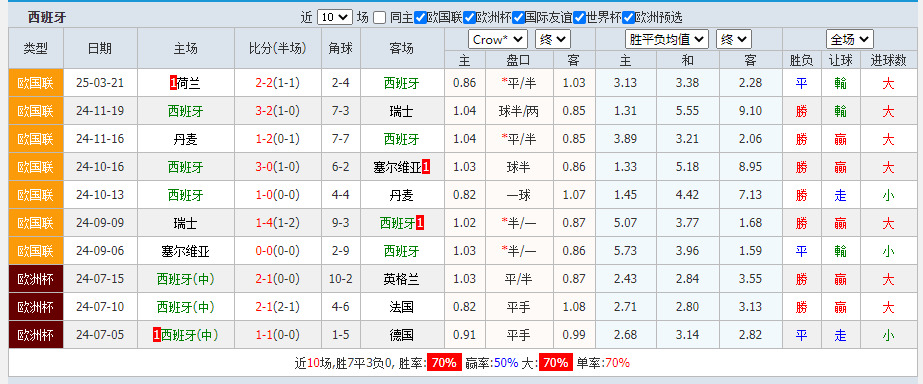Viewport: 923px width, 384px height.
Task: Click score 1-1(0-0) in 24-07-05 row
Action: click(x=278, y=335)
